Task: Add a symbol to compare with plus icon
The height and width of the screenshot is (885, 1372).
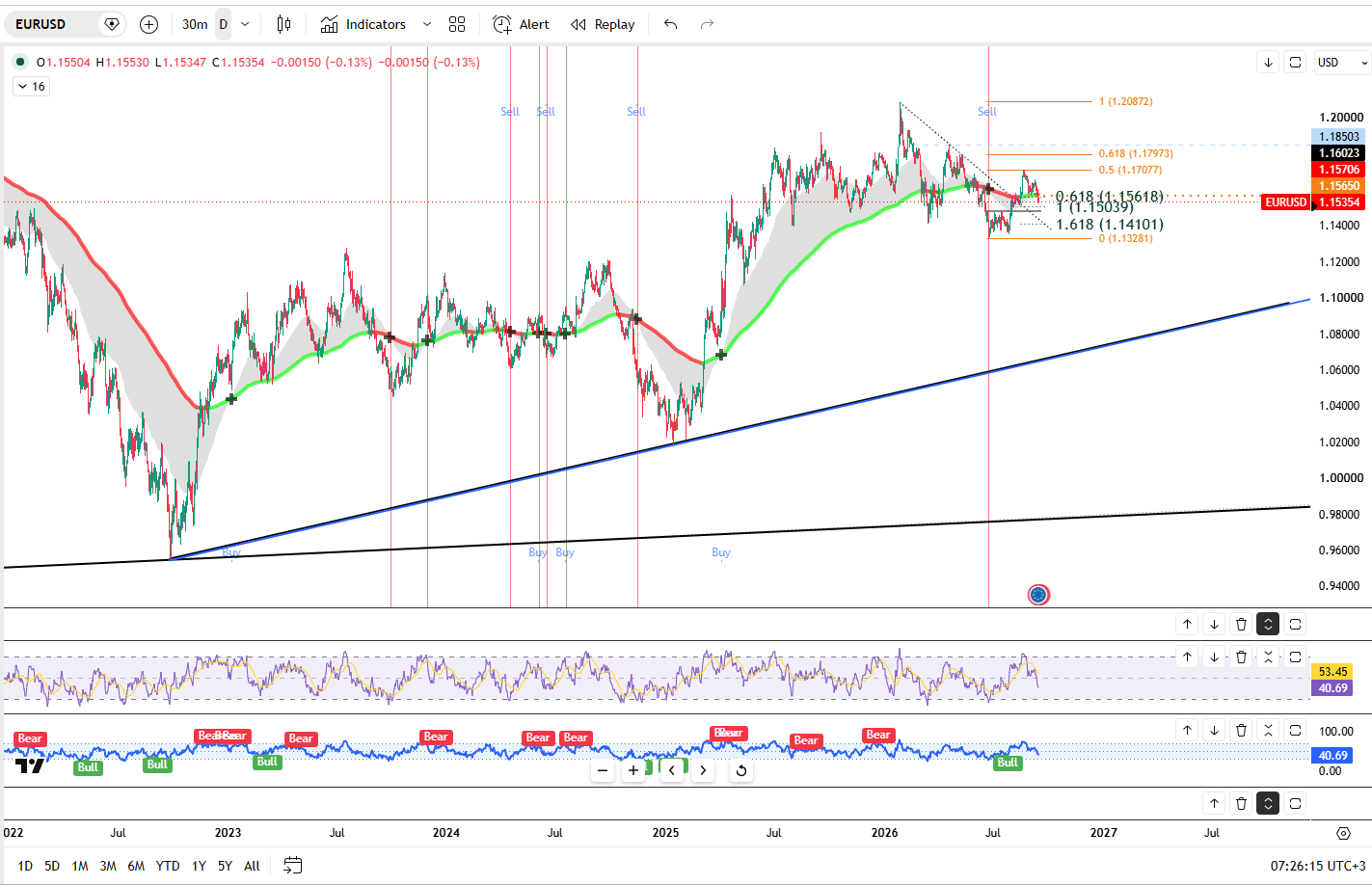Action: (148, 24)
